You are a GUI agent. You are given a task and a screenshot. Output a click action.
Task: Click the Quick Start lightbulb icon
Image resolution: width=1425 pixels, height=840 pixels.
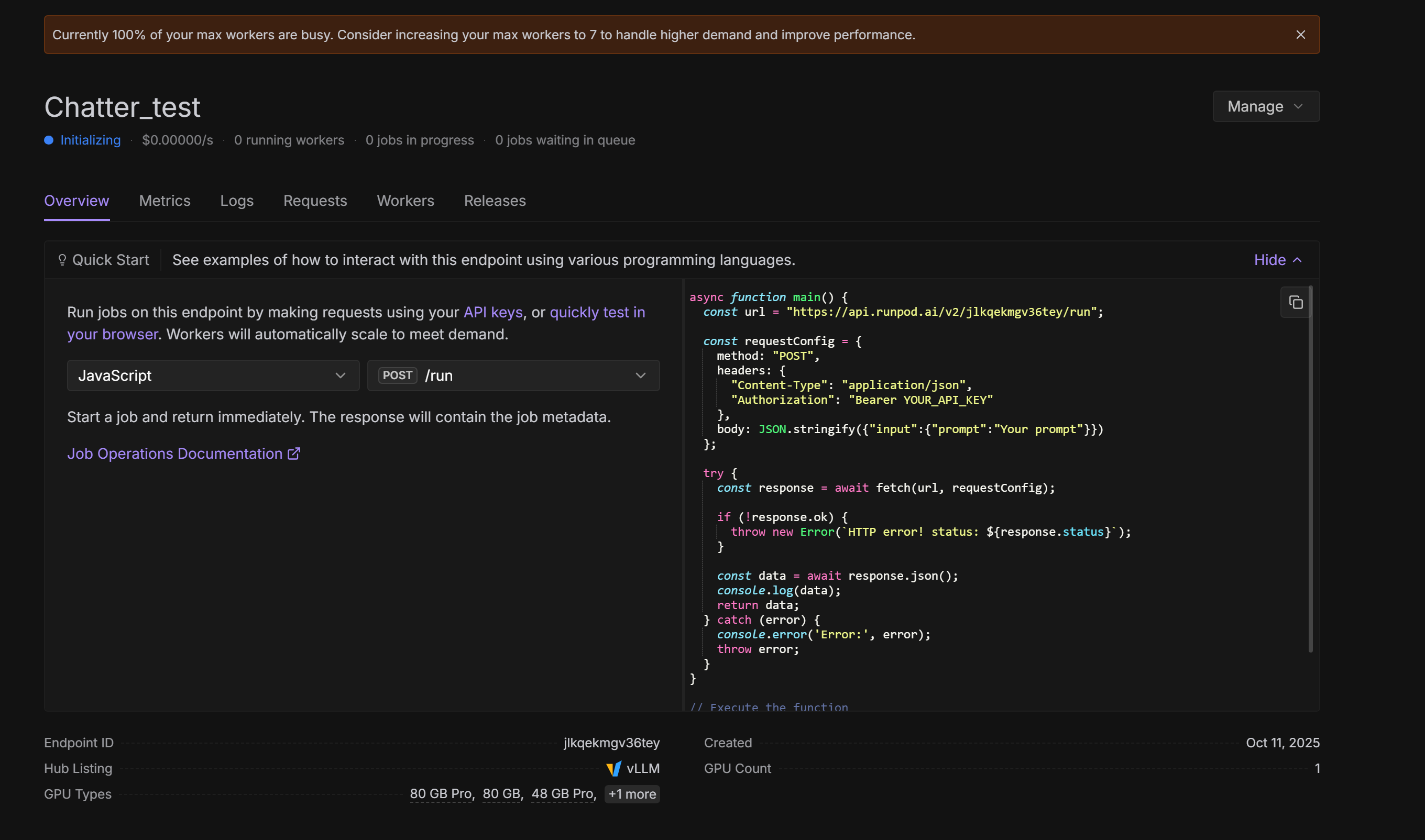coord(62,260)
